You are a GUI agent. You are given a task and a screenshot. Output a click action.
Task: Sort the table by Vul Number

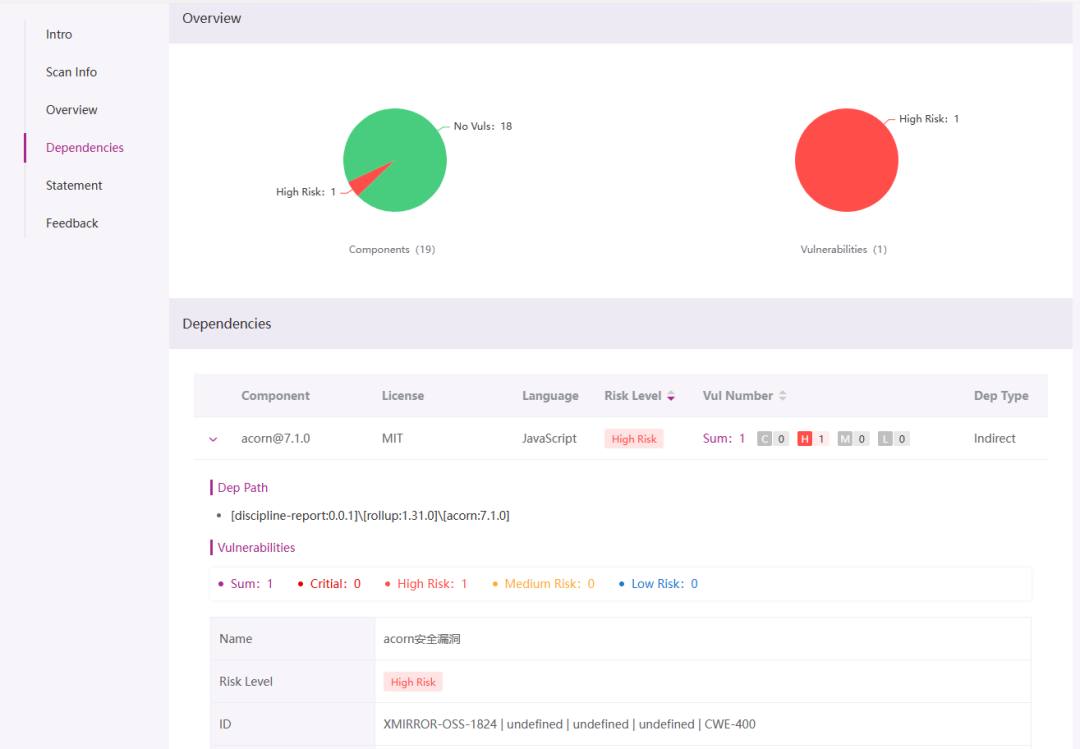(x=781, y=395)
